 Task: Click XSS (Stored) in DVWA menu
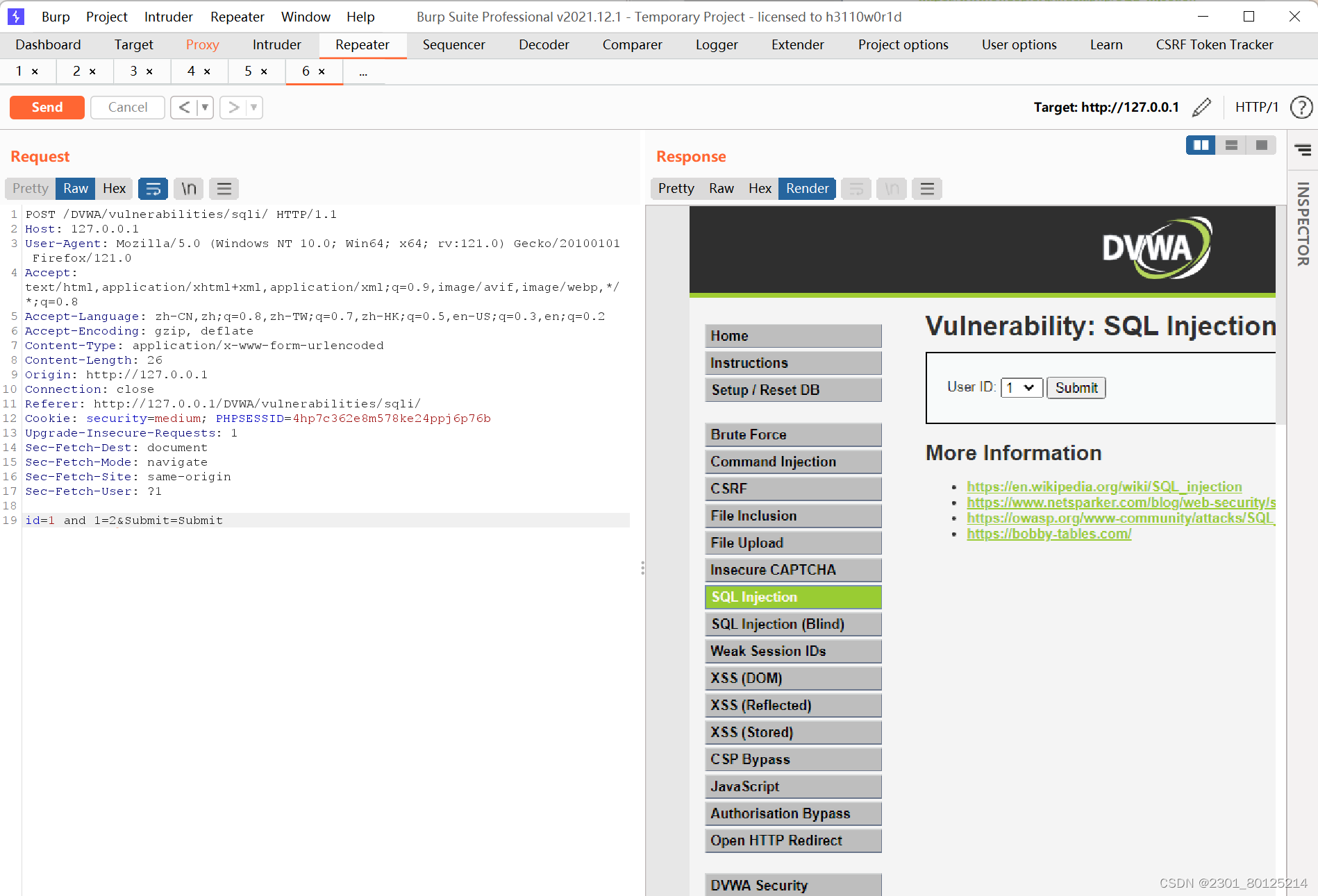[793, 732]
